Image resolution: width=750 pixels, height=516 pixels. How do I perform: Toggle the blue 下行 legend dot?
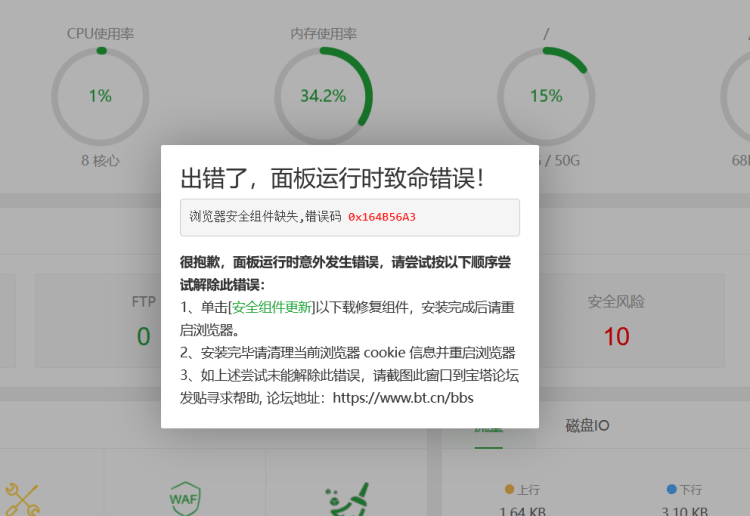(x=672, y=489)
